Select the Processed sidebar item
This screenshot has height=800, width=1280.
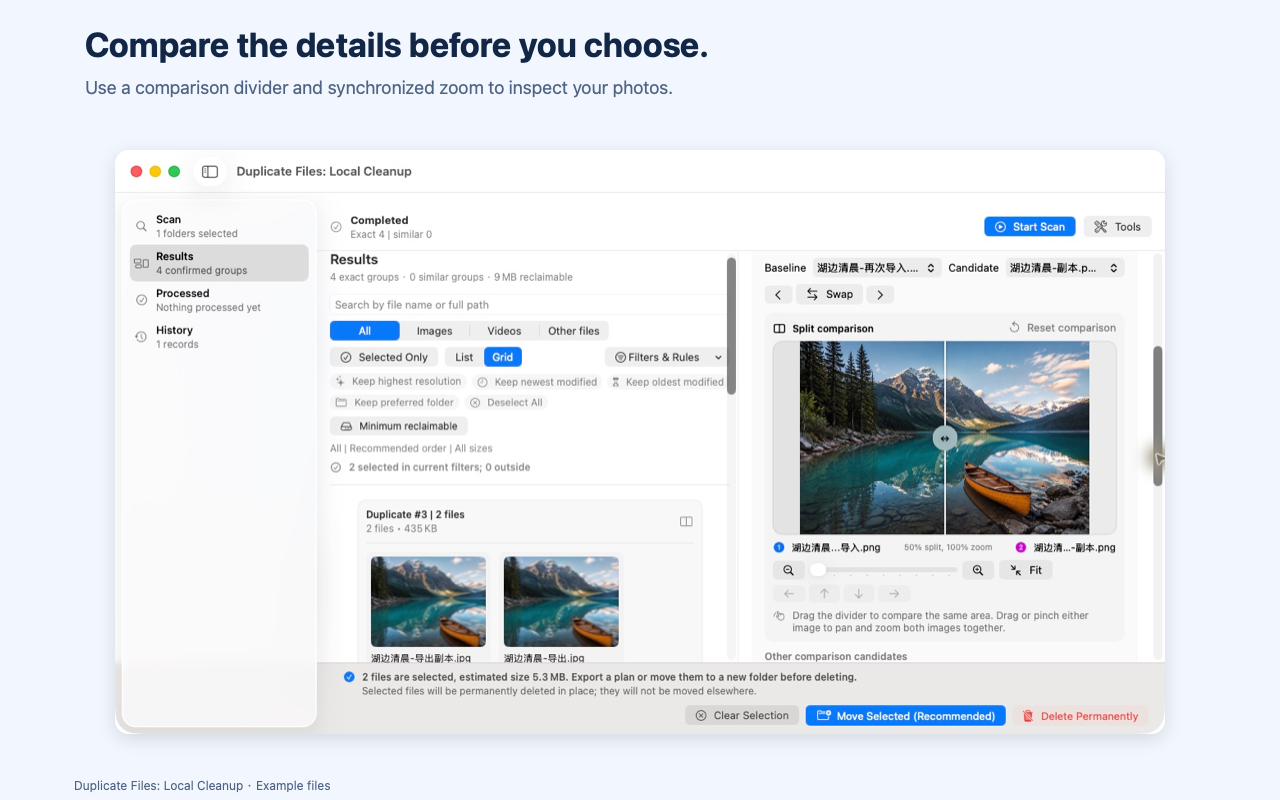click(219, 300)
